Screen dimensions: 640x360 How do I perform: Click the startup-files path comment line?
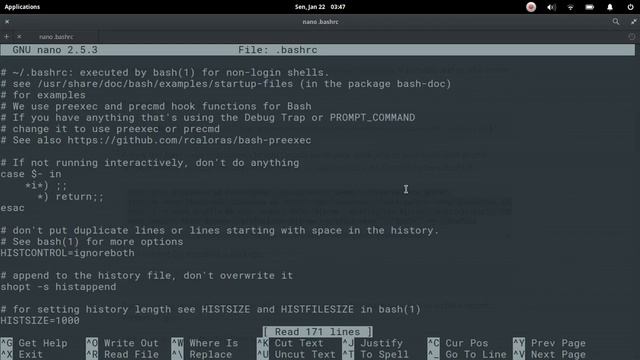[x=226, y=84]
